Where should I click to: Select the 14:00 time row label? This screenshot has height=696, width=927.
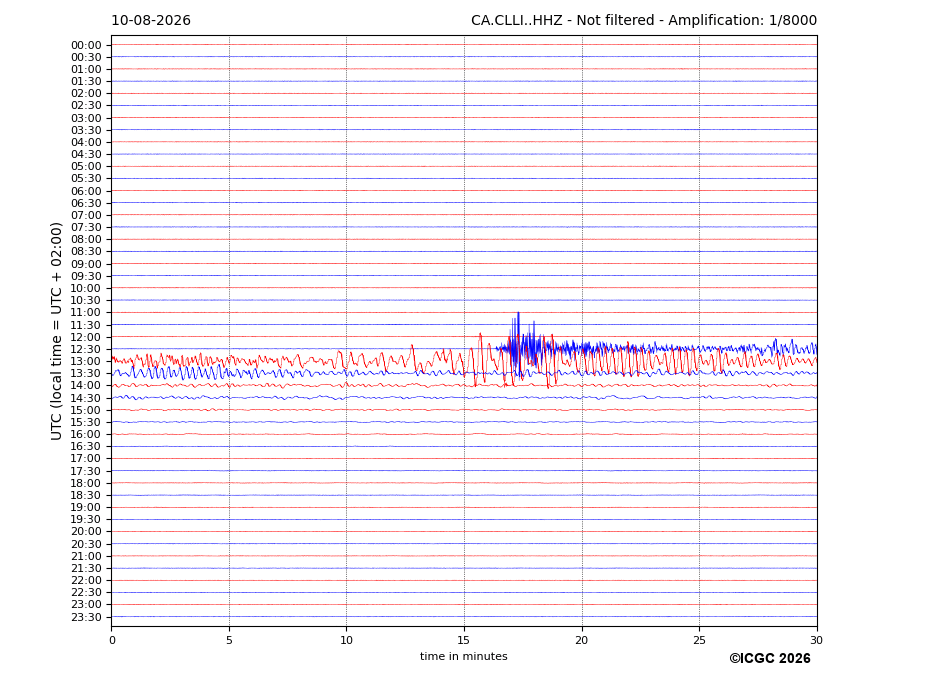click(86, 386)
